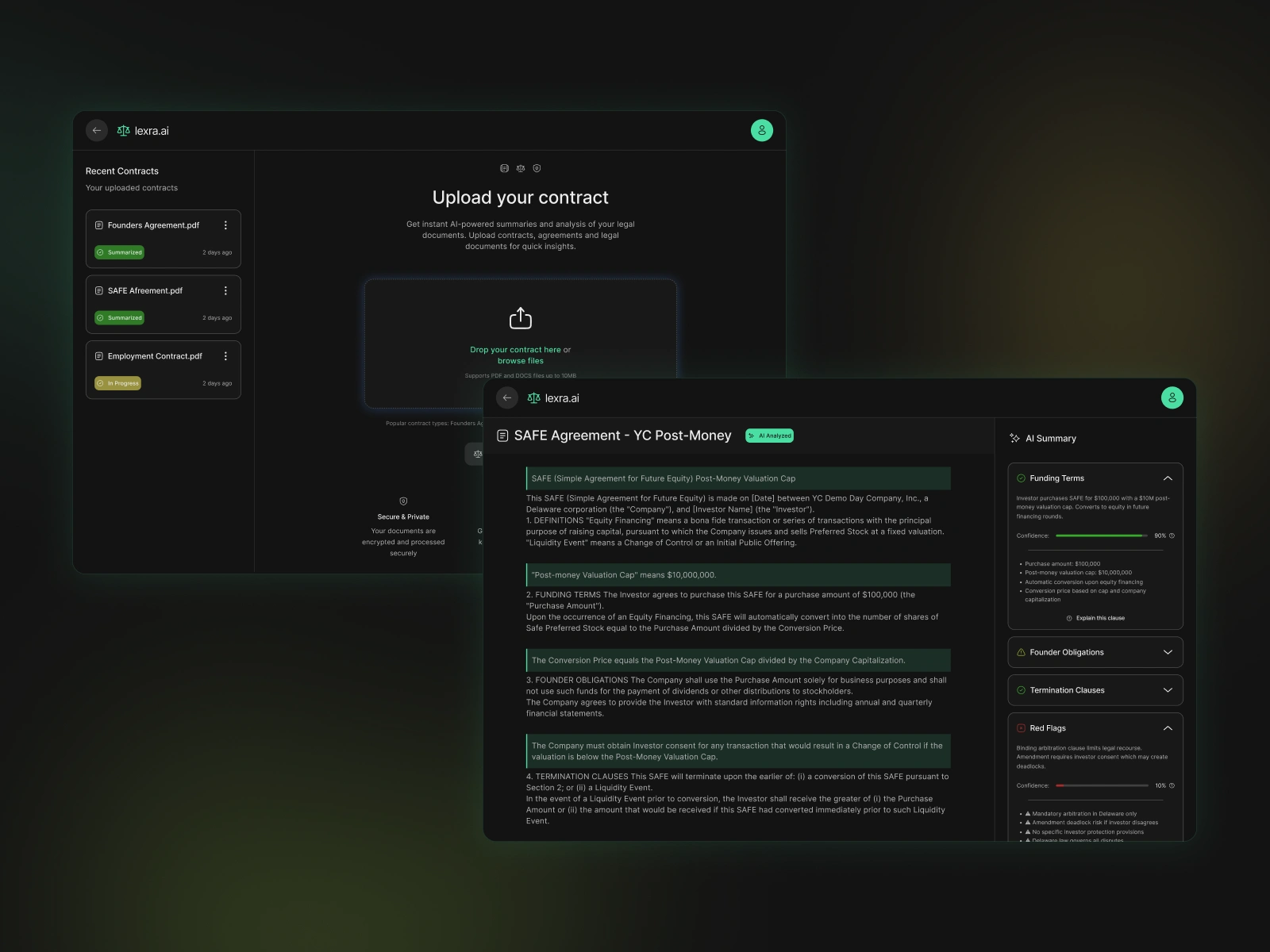The width and height of the screenshot is (1270, 952).
Task: Click the AI Summary panel heading
Action: point(1051,438)
